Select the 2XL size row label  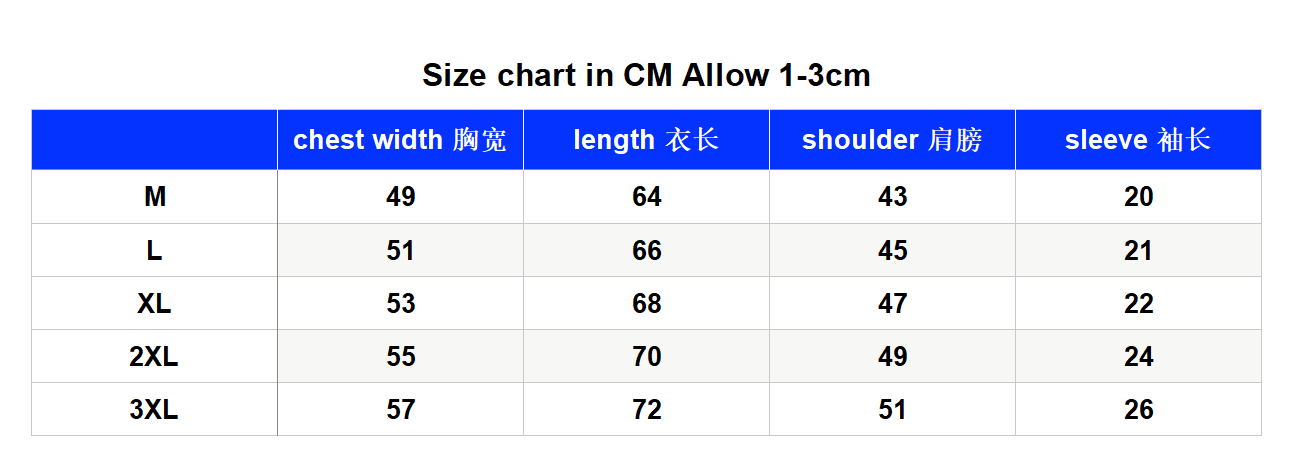154,356
